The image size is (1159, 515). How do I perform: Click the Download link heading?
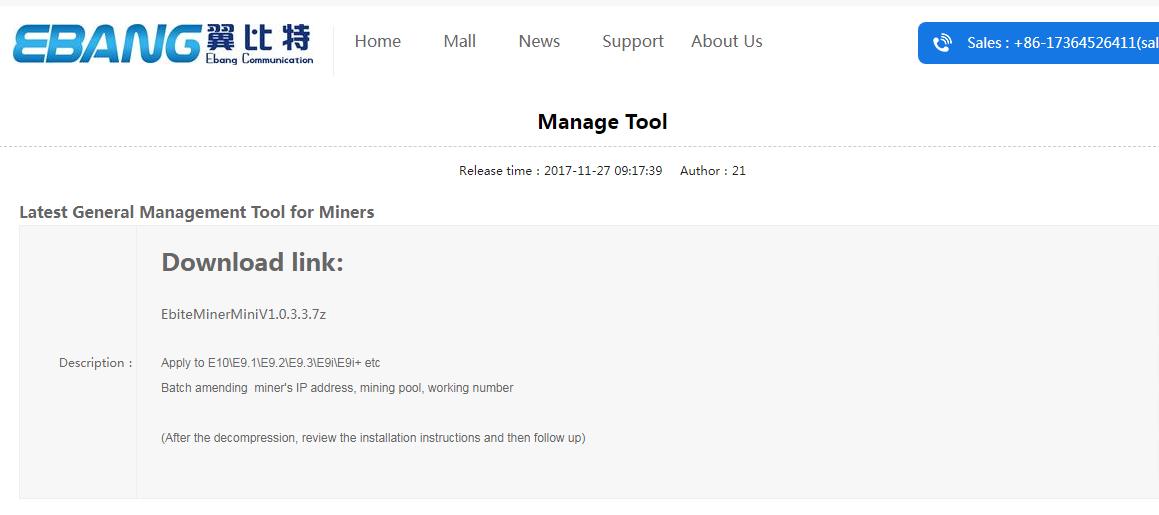pos(252,262)
